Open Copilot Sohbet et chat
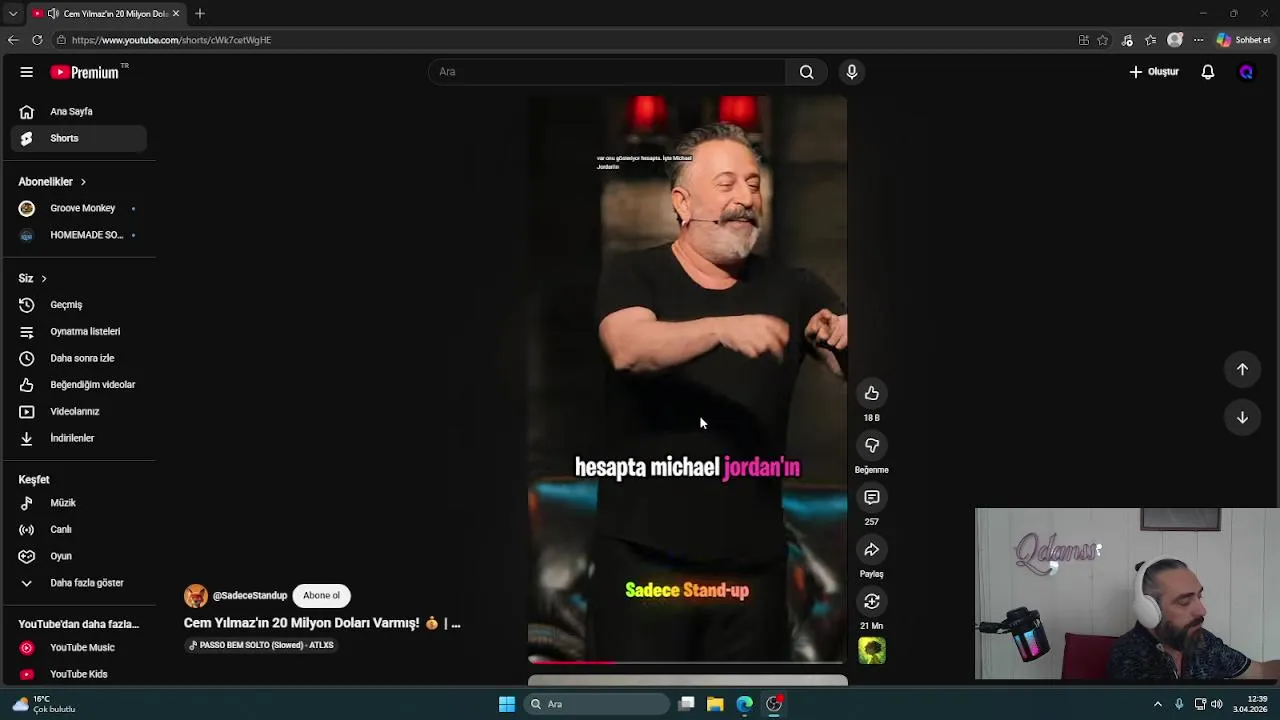Image resolution: width=1280 pixels, height=720 pixels. [x=1244, y=40]
